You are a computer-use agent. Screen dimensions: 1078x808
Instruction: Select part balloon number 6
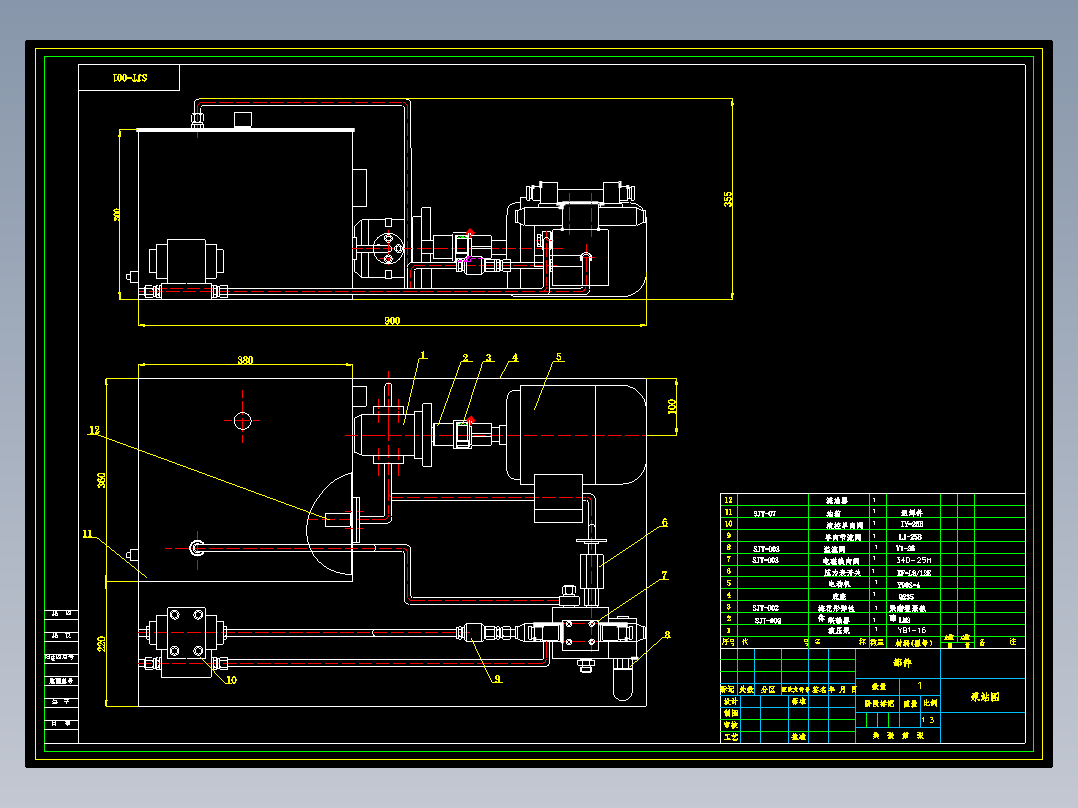tap(664, 523)
